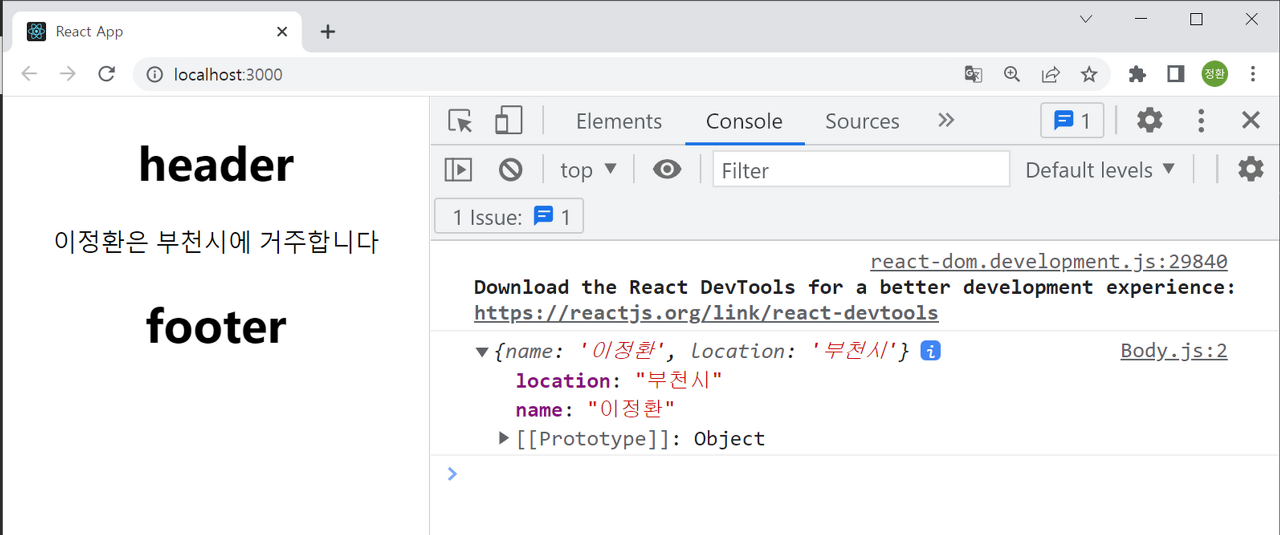Open the Body.js:2 source link
Viewport: 1280px width, 535px height.
tap(1173, 351)
